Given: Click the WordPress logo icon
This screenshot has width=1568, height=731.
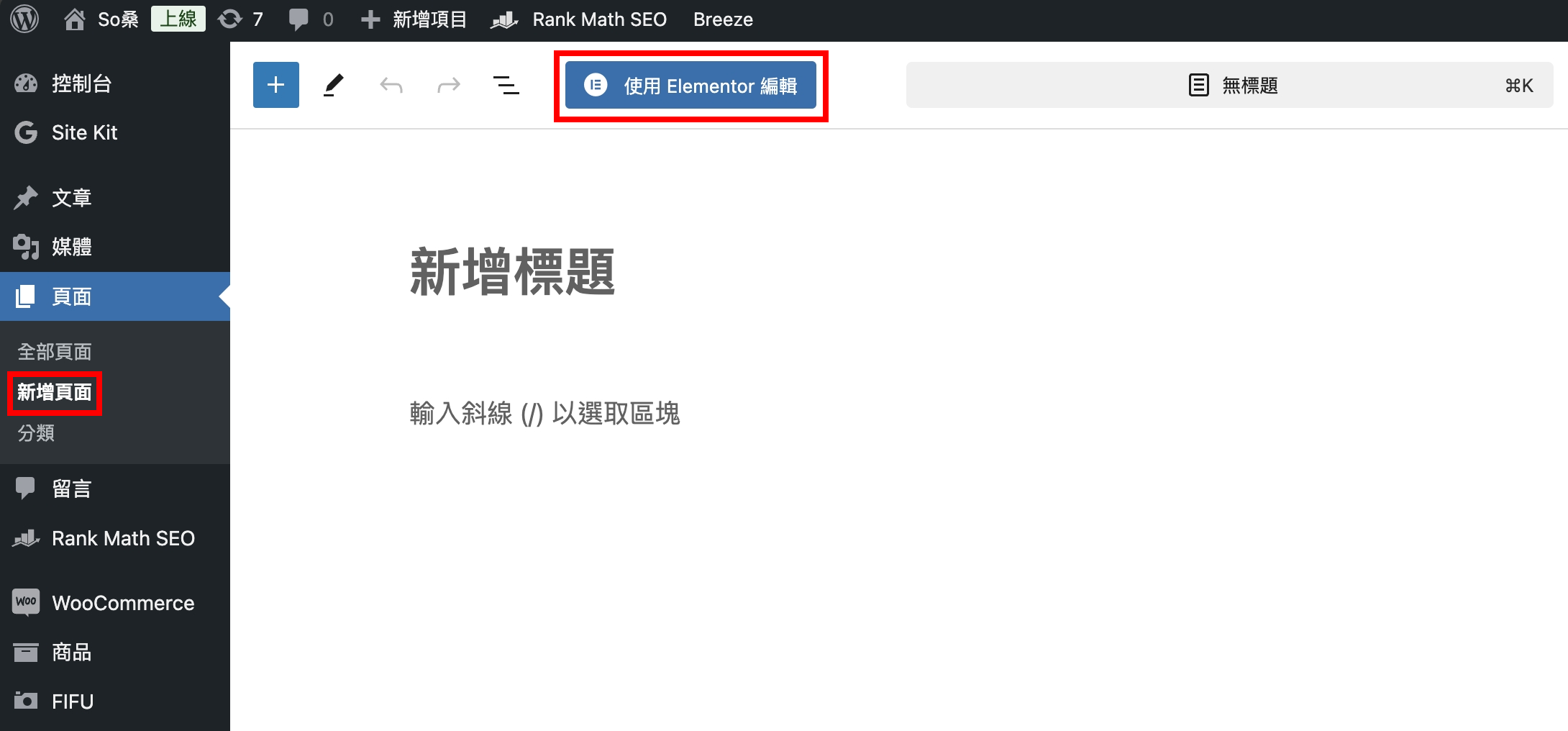Looking at the screenshot, I should pos(24,19).
